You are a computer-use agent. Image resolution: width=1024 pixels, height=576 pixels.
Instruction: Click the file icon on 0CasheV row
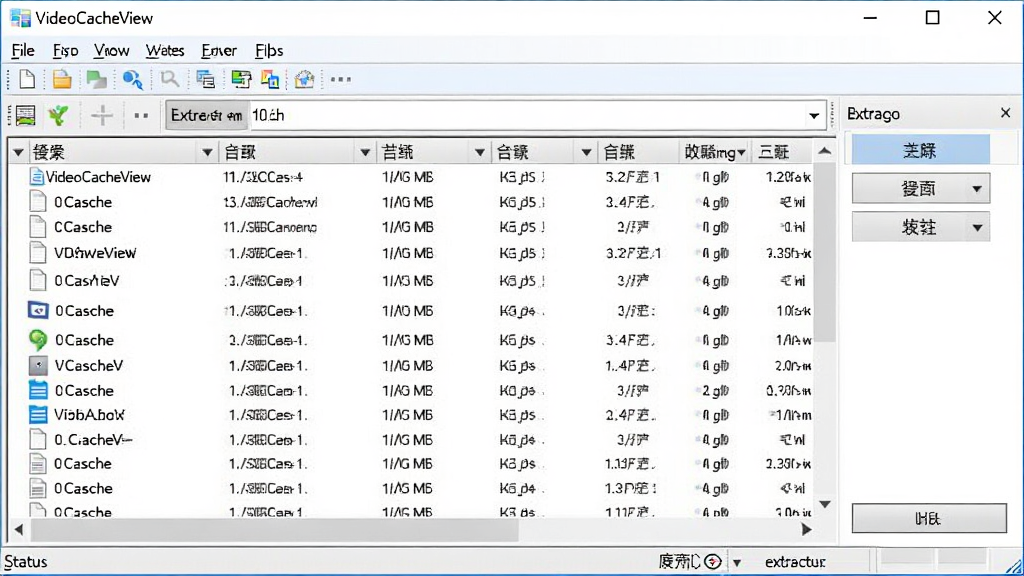[x=38, y=280]
